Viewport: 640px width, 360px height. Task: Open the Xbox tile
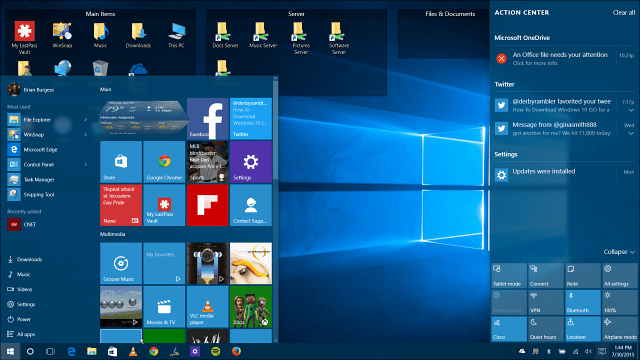click(251, 307)
